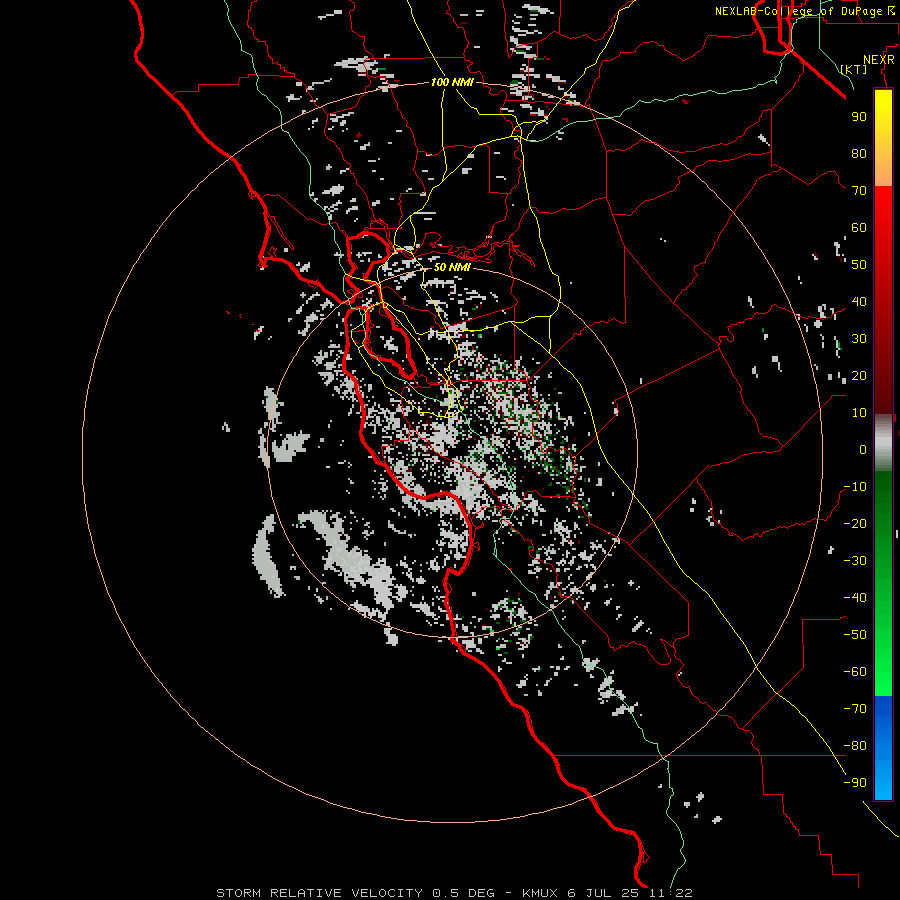This screenshot has height=900, width=900.
Task: Click the 'KMUX' radar station identifier
Action: [541, 893]
